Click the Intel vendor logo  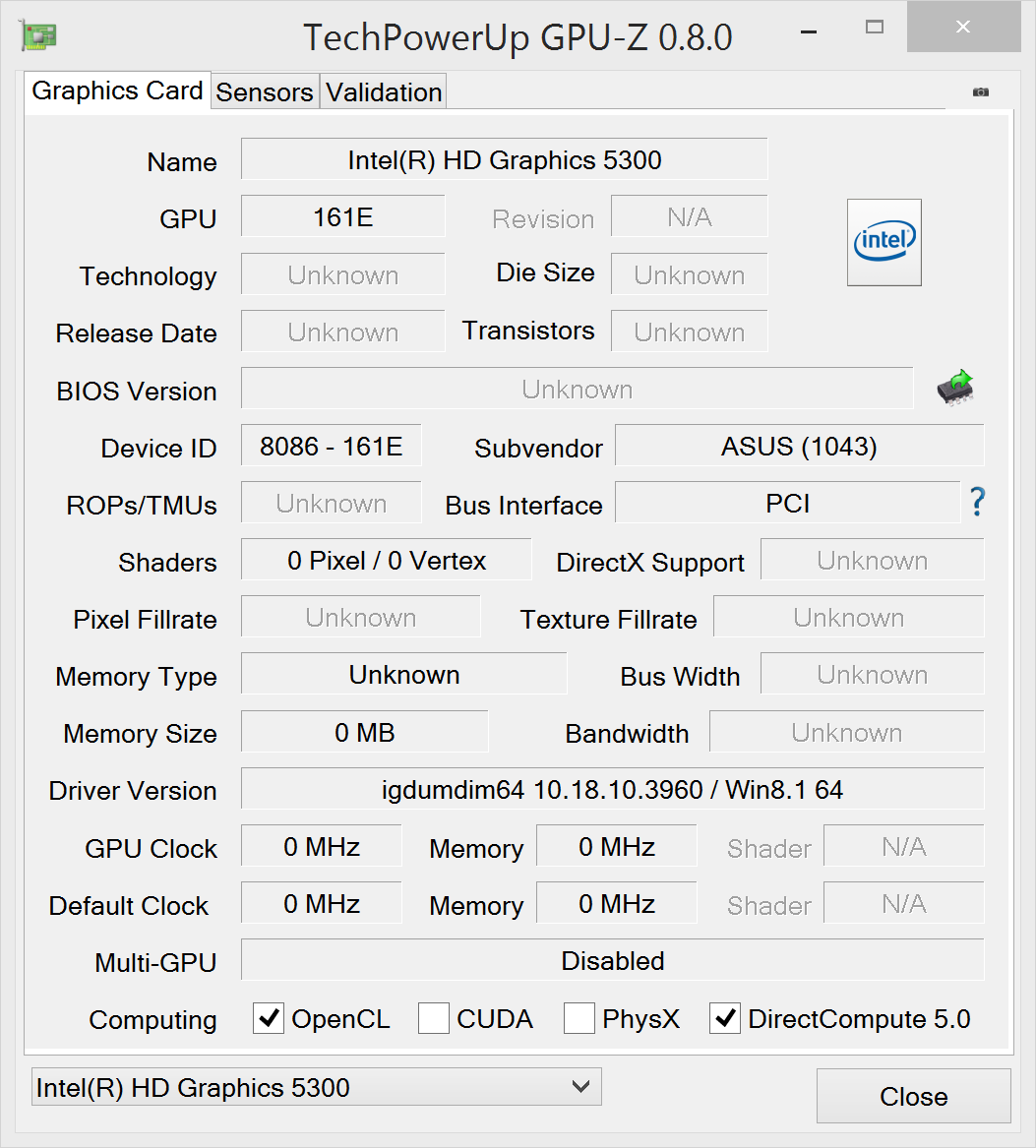tap(884, 242)
